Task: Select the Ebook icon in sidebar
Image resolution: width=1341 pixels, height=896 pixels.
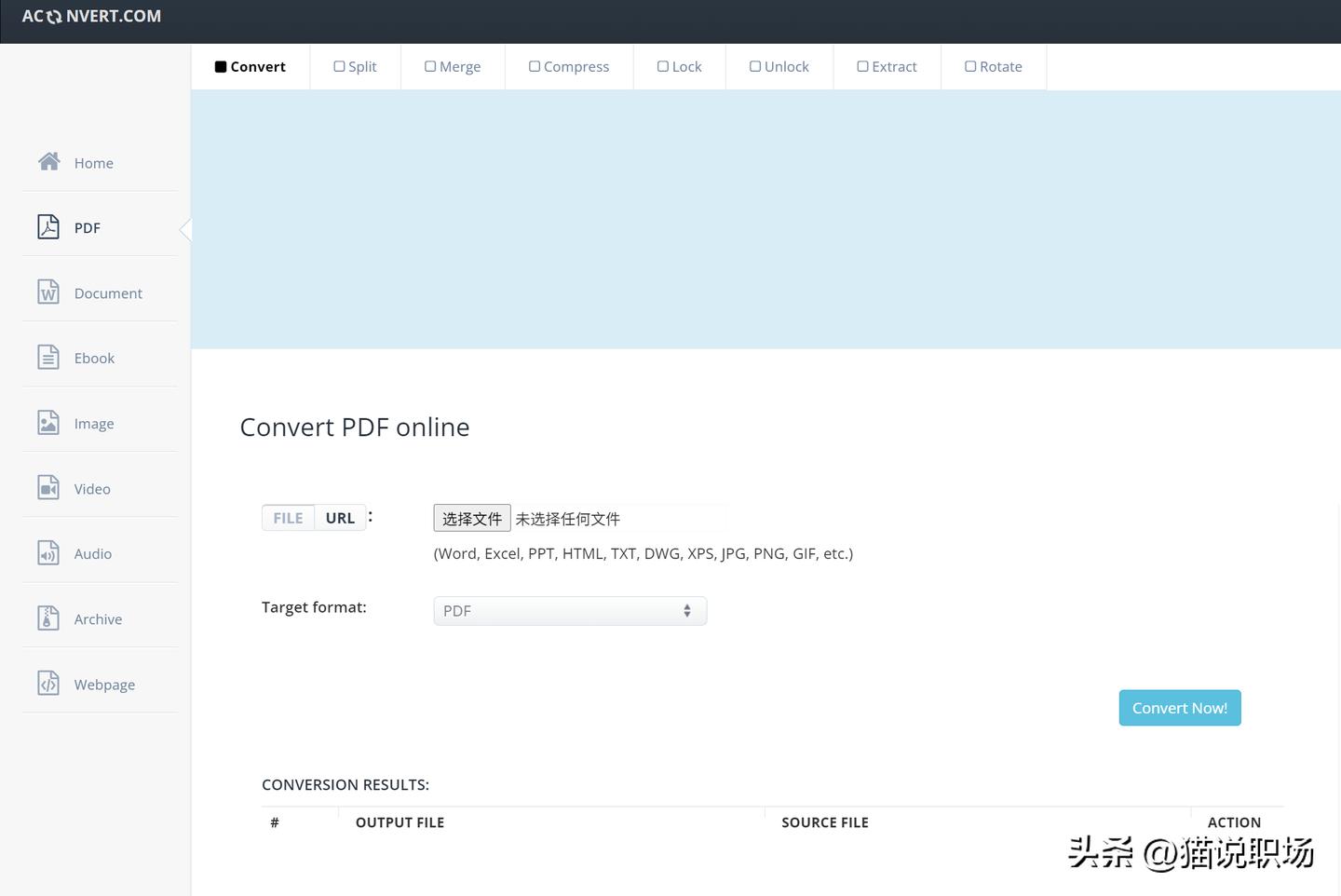Action: coord(48,358)
